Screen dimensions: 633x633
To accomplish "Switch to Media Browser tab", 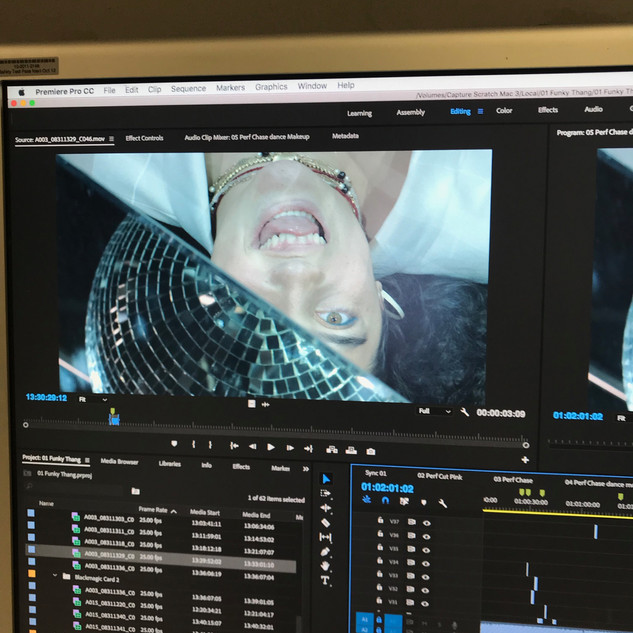I will 119,461.
